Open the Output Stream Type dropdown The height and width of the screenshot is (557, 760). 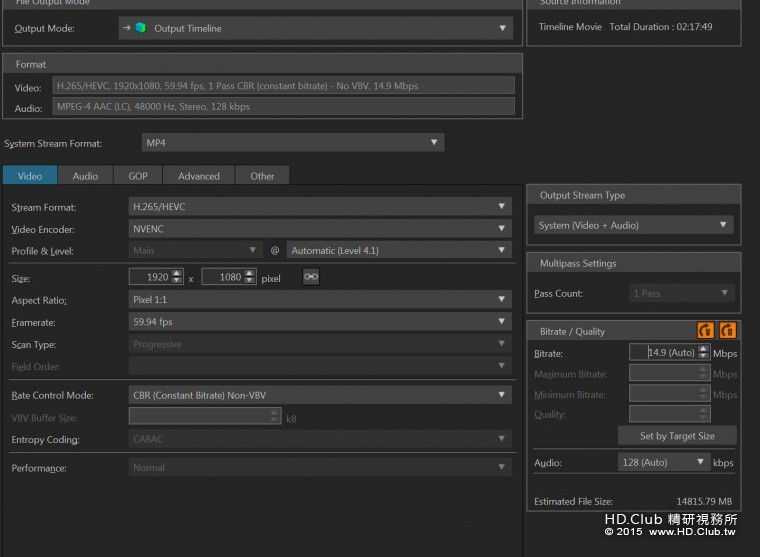point(634,225)
